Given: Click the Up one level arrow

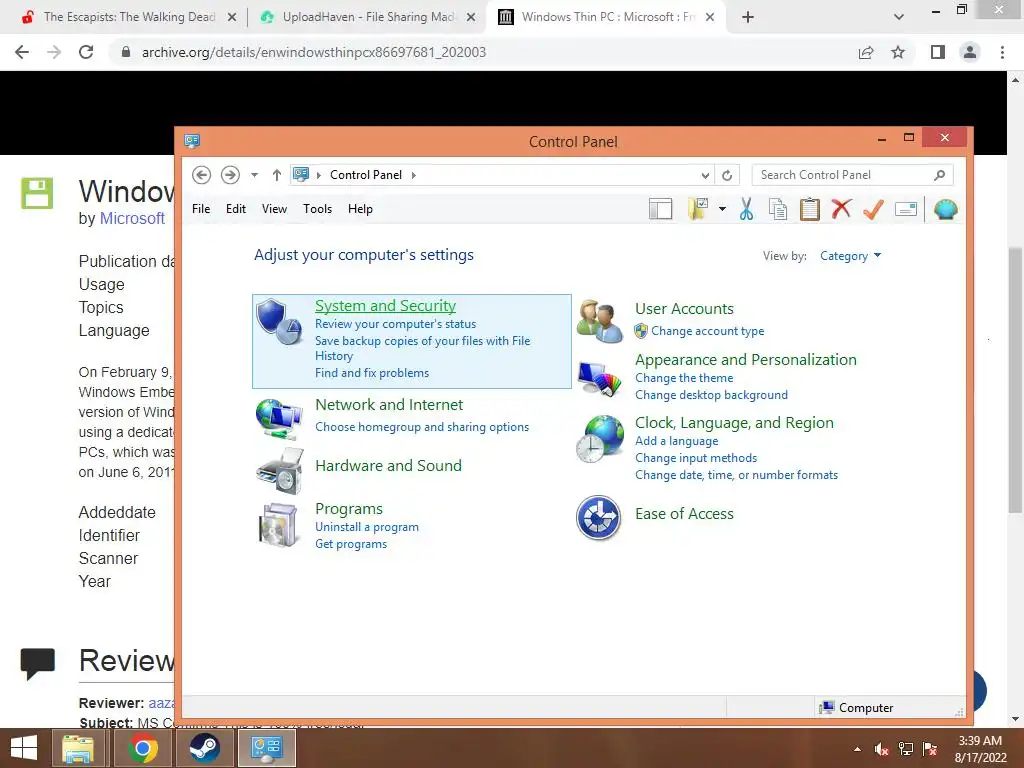Looking at the screenshot, I should coord(277,175).
